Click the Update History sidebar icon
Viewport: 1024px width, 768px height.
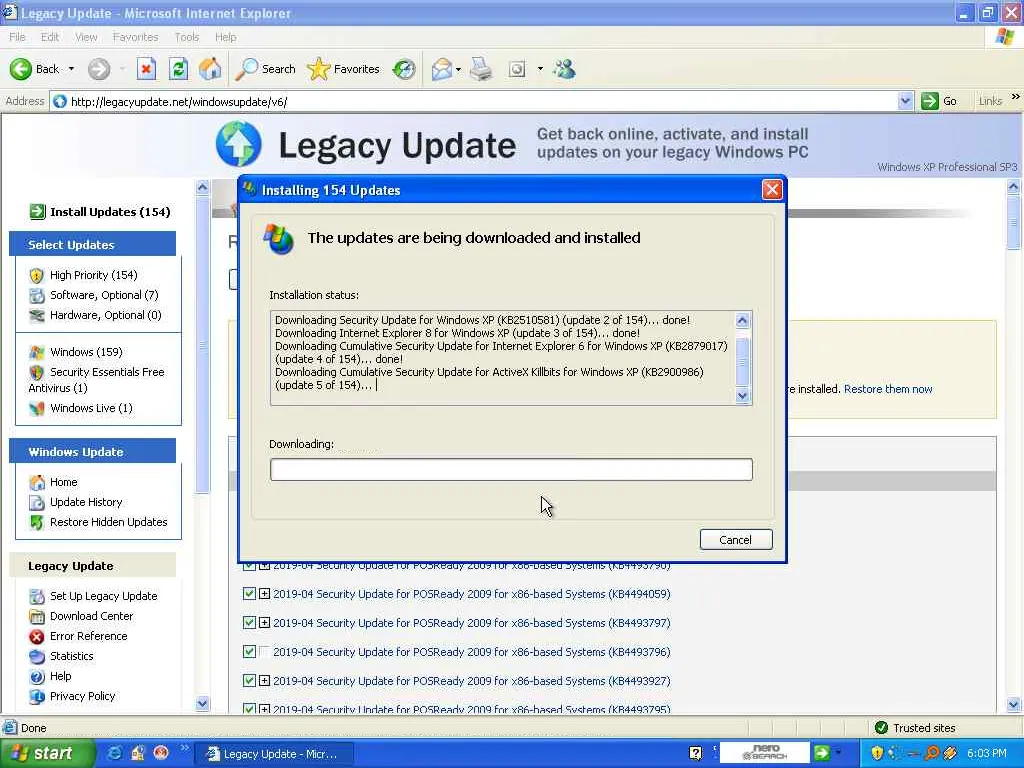click(37, 502)
